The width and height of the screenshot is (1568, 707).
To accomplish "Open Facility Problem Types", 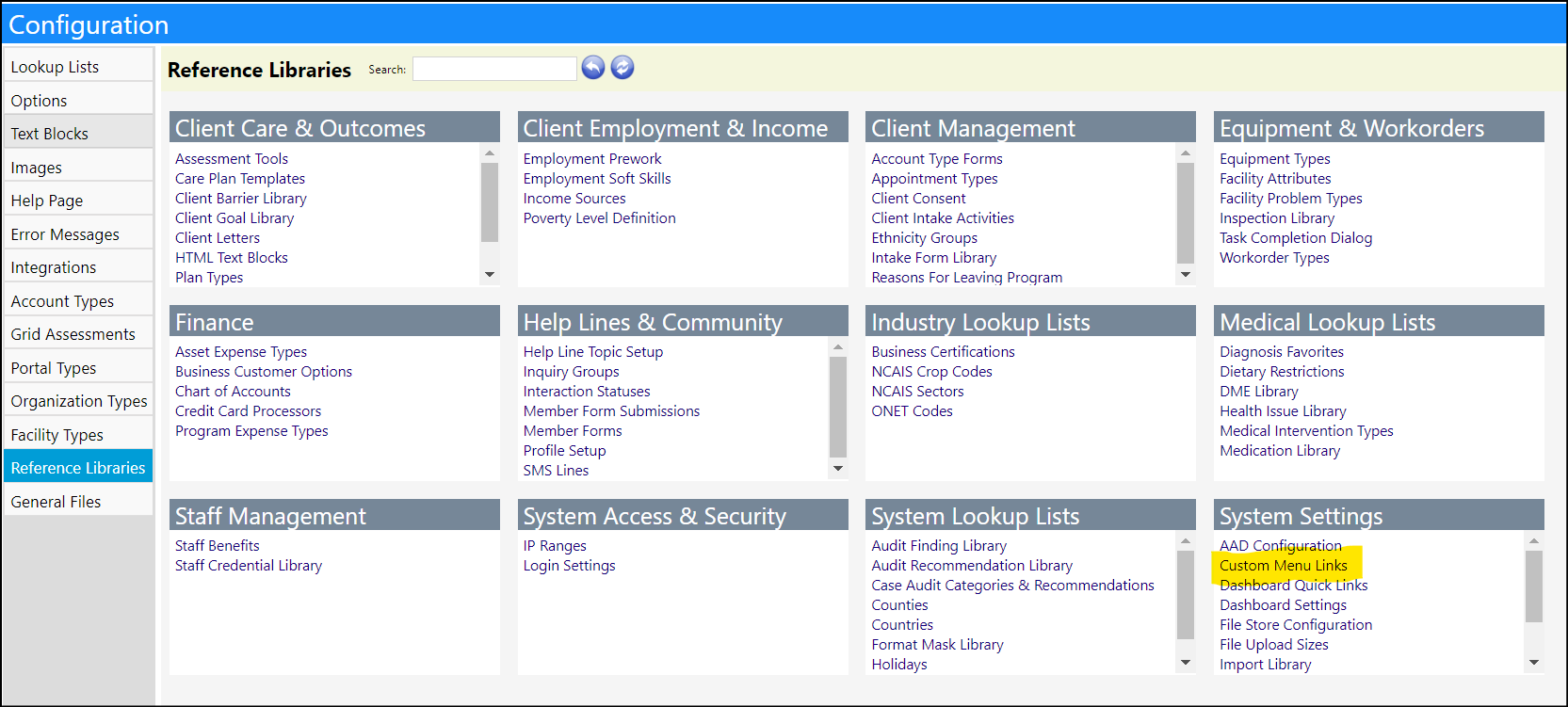I will point(1291,199).
